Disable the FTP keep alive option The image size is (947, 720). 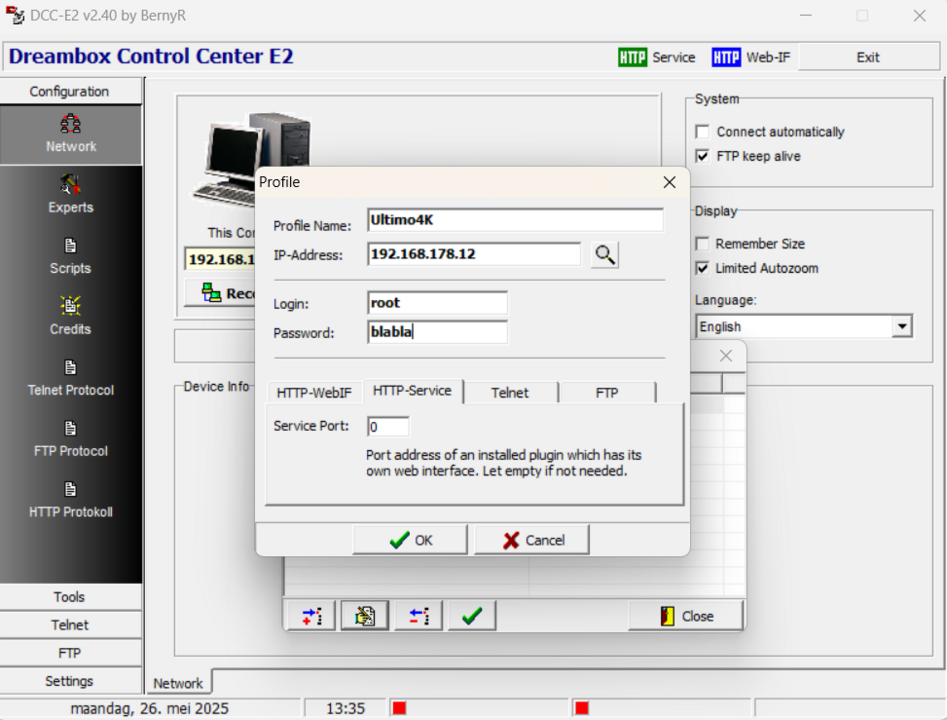pyautogui.click(x=702, y=155)
